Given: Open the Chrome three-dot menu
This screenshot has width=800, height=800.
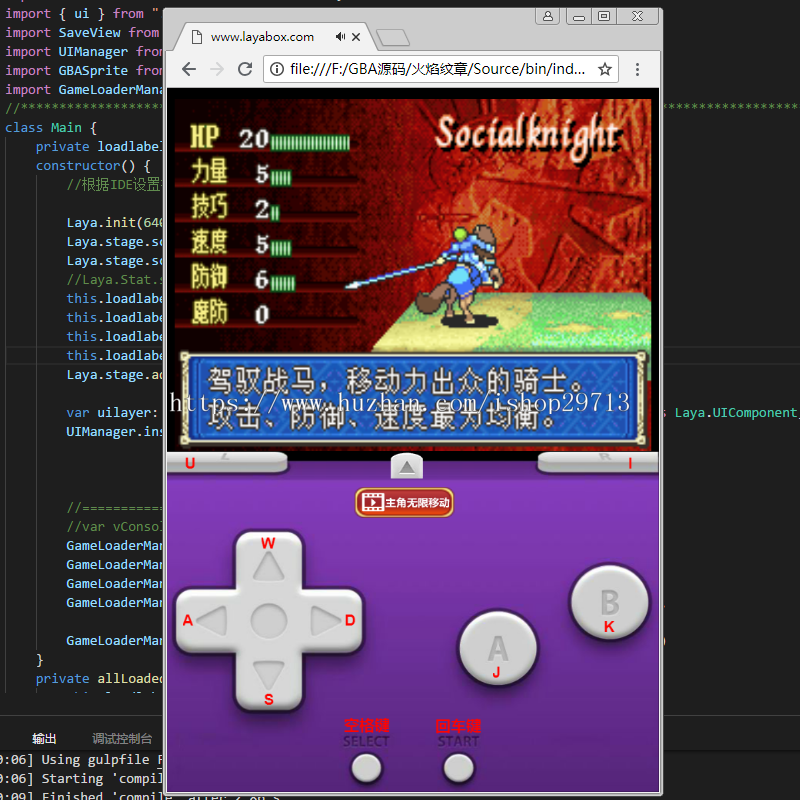Looking at the screenshot, I should pos(637,69).
